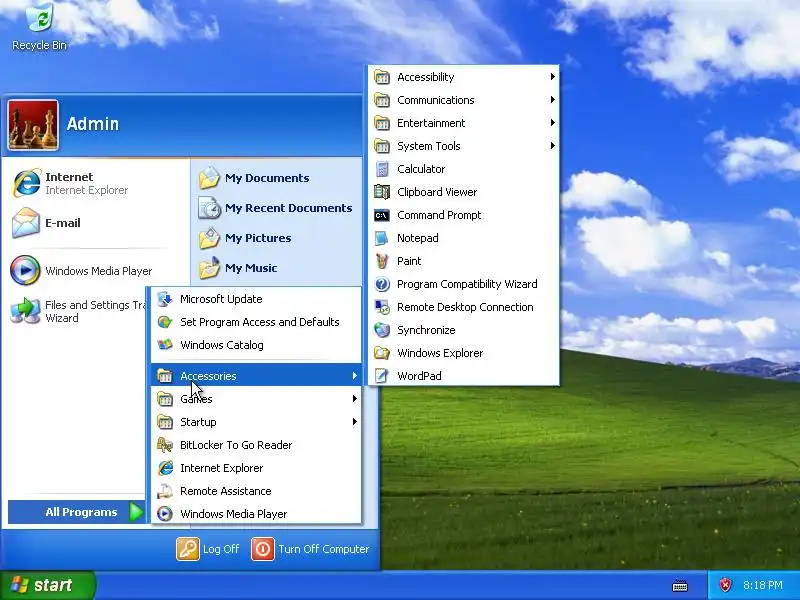Click the Admin chess user picture
Viewport: 800px width, 600px height.
(x=33, y=125)
